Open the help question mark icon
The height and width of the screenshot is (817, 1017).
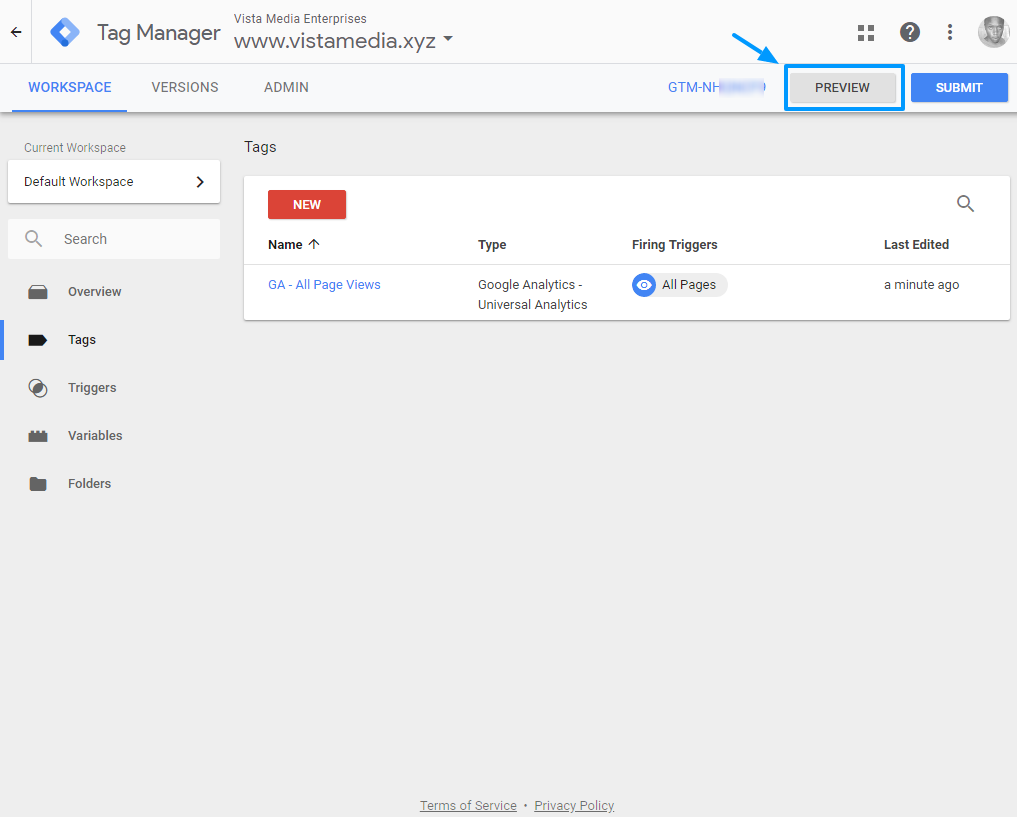click(909, 32)
